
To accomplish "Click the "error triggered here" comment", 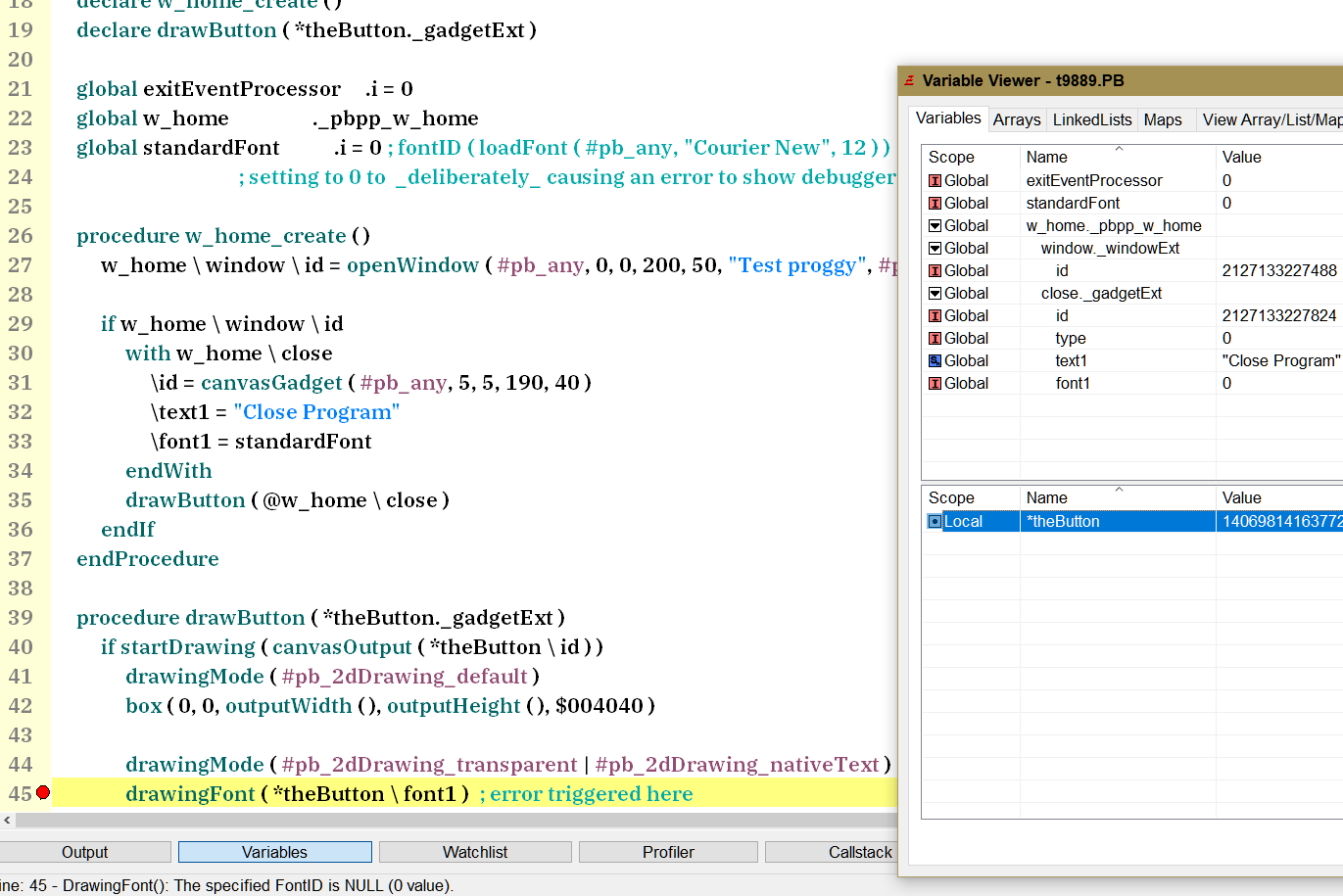I will click(x=592, y=793).
